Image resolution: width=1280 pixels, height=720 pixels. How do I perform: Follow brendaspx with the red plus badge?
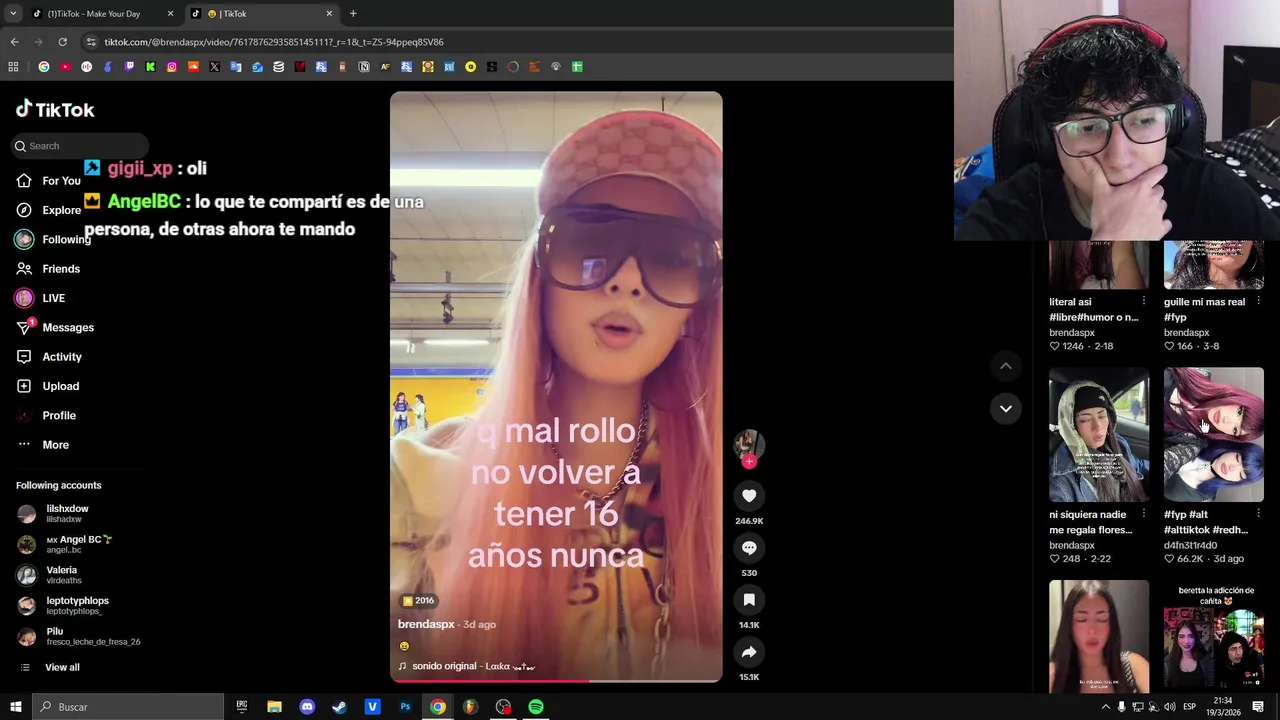click(749, 461)
